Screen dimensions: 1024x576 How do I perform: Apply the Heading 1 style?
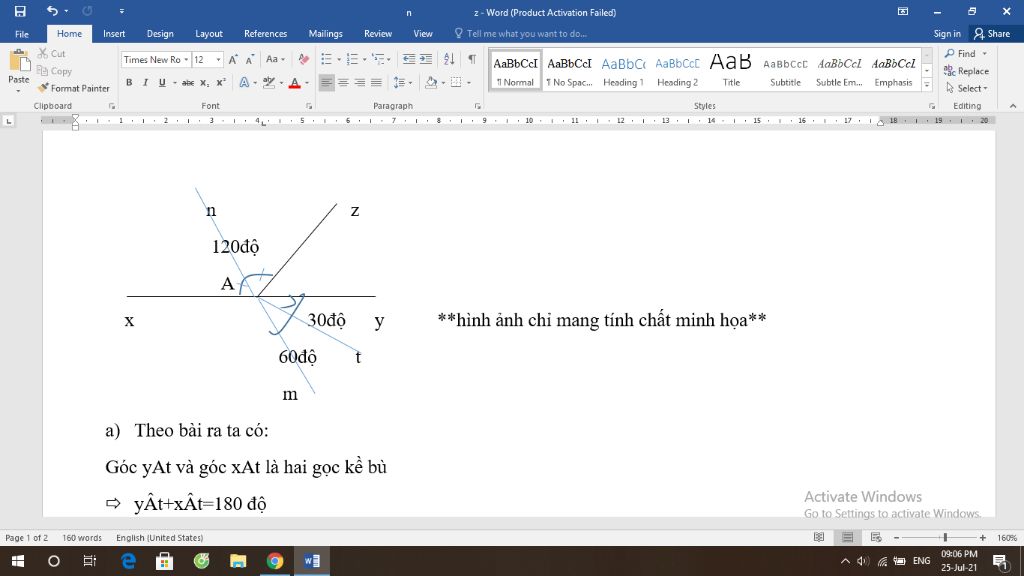623,71
